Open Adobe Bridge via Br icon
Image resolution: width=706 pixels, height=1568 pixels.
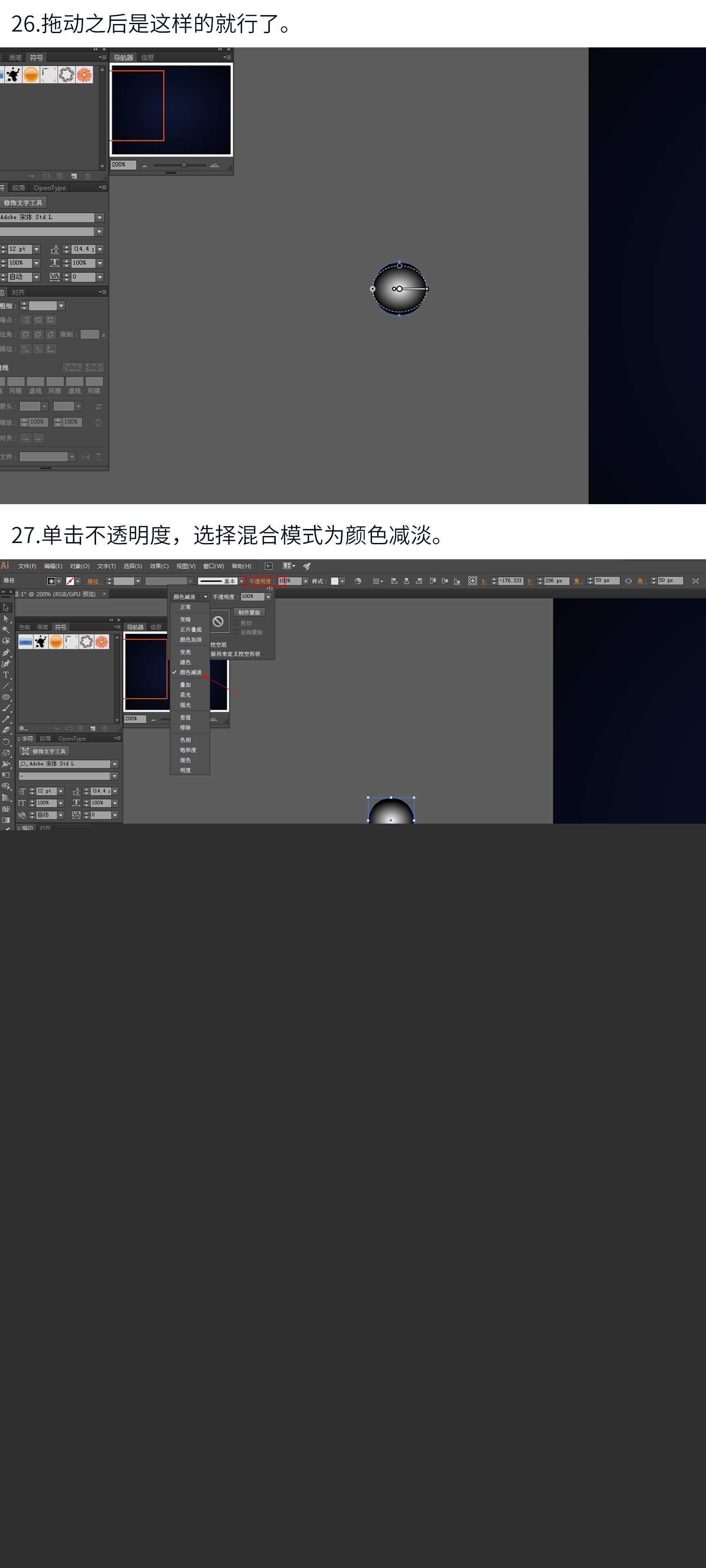269,566
